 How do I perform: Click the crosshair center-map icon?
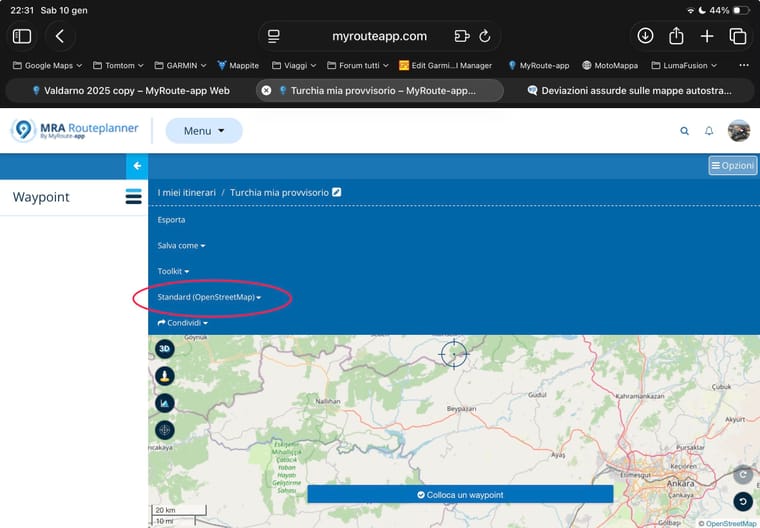(x=165, y=430)
